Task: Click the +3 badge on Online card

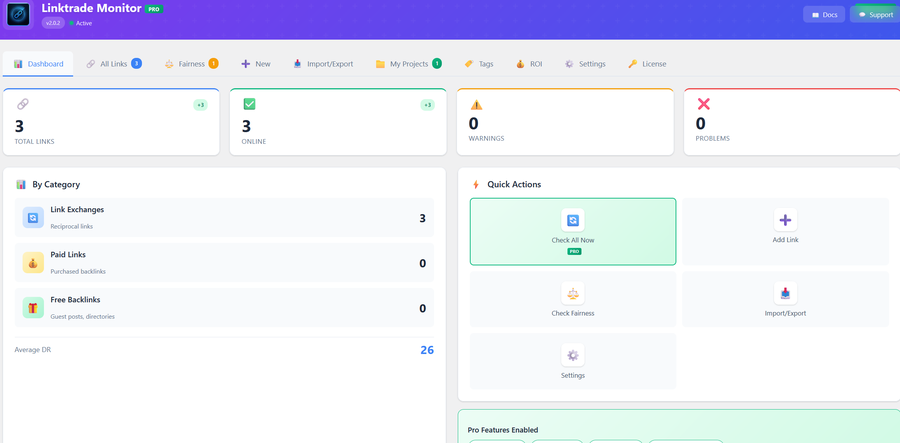Action: (427, 105)
